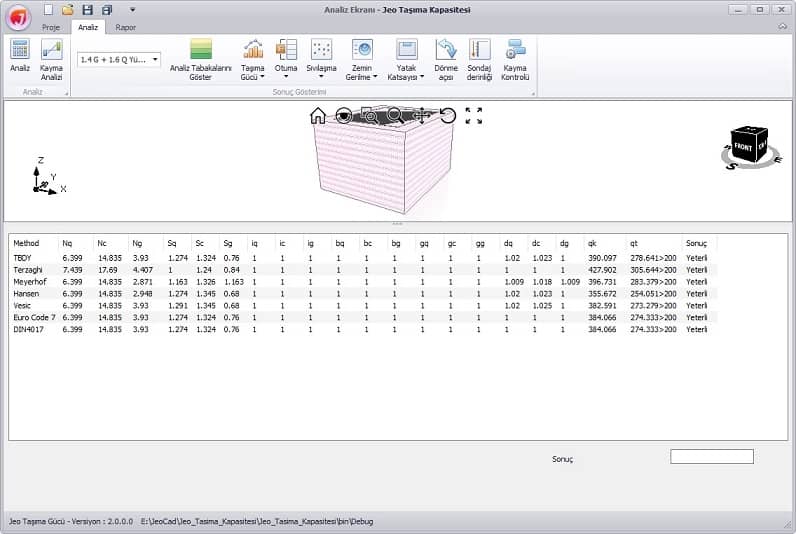Image resolution: width=796 pixels, height=534 pixels.
Task: Click the save icon in quick access toolbar
Action: (87, 9)
